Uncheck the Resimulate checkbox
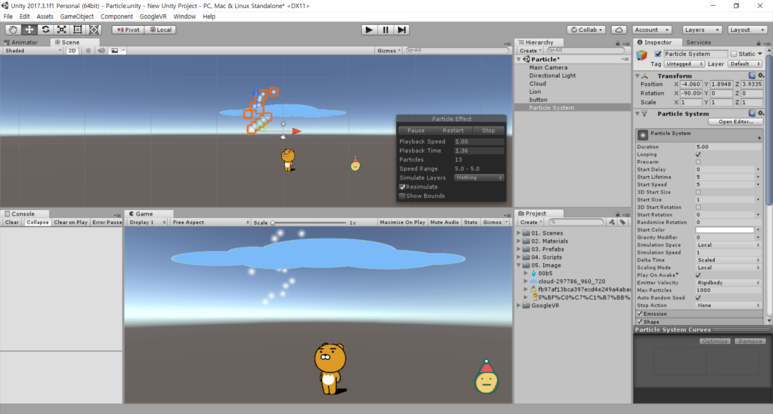 coord(402,187)
